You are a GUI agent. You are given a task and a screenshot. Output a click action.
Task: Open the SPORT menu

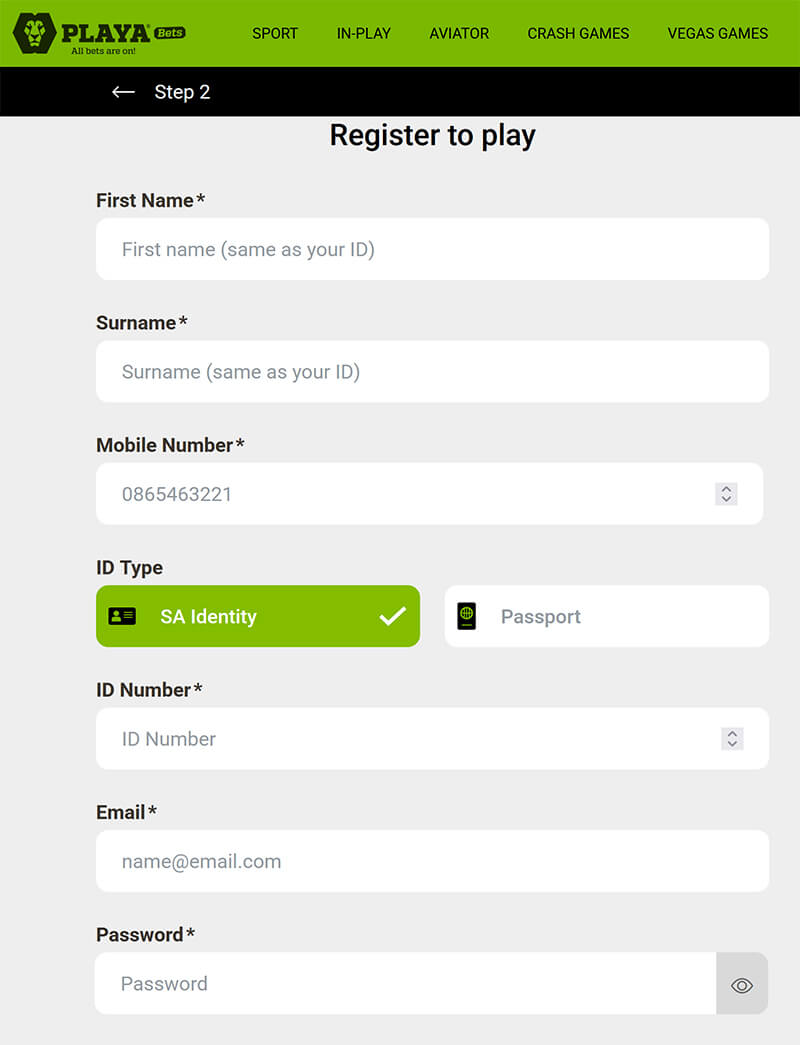[275, 33]
